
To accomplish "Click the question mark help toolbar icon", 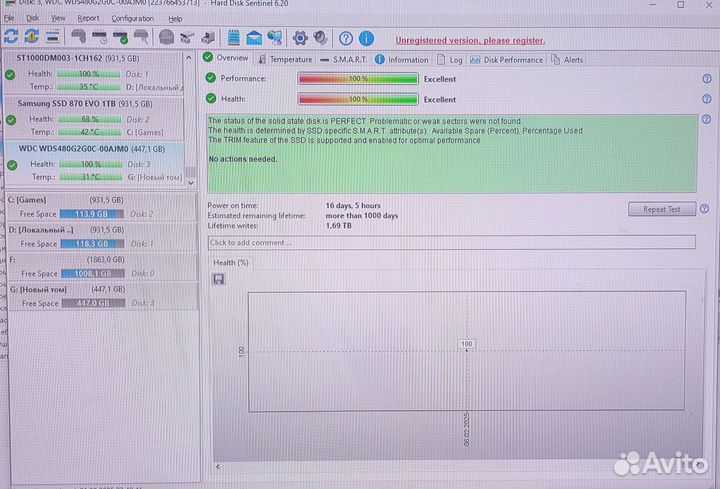I will pos(346,39).
